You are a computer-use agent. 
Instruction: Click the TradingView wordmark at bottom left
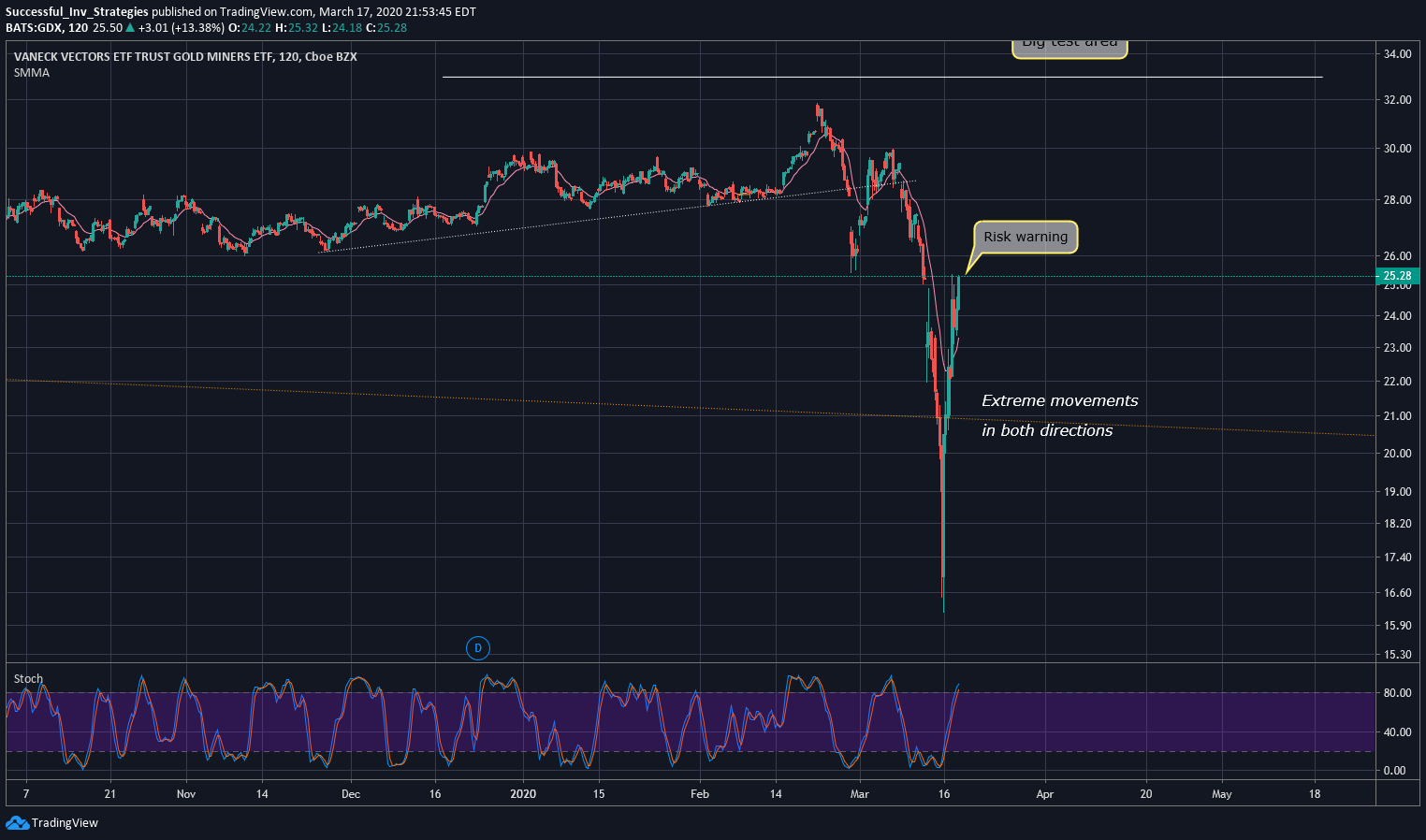tap(65, 823)
